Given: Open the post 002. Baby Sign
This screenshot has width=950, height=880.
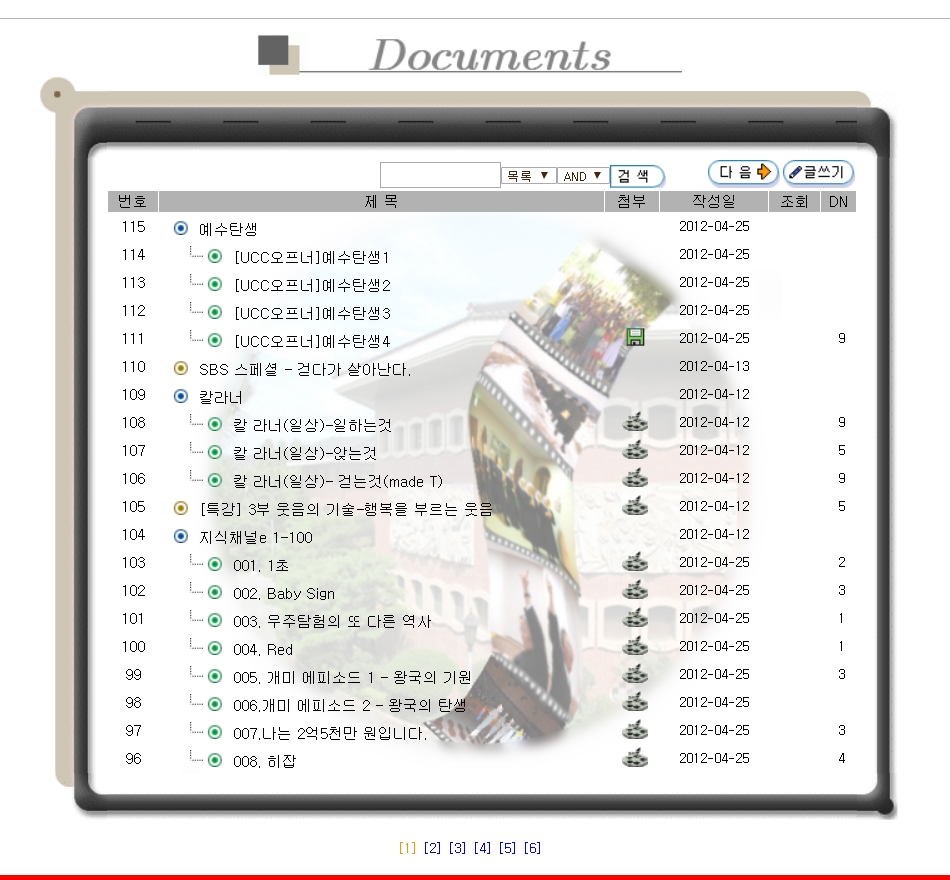Looking at the screenshot, I should (284, 593).
